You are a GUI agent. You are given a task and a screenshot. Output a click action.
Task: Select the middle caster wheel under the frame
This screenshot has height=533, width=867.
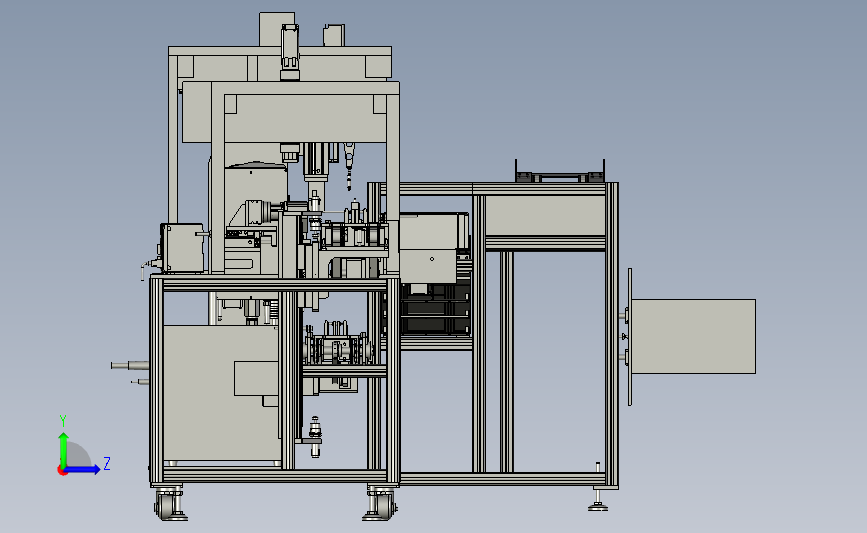[x=380, y=504]
